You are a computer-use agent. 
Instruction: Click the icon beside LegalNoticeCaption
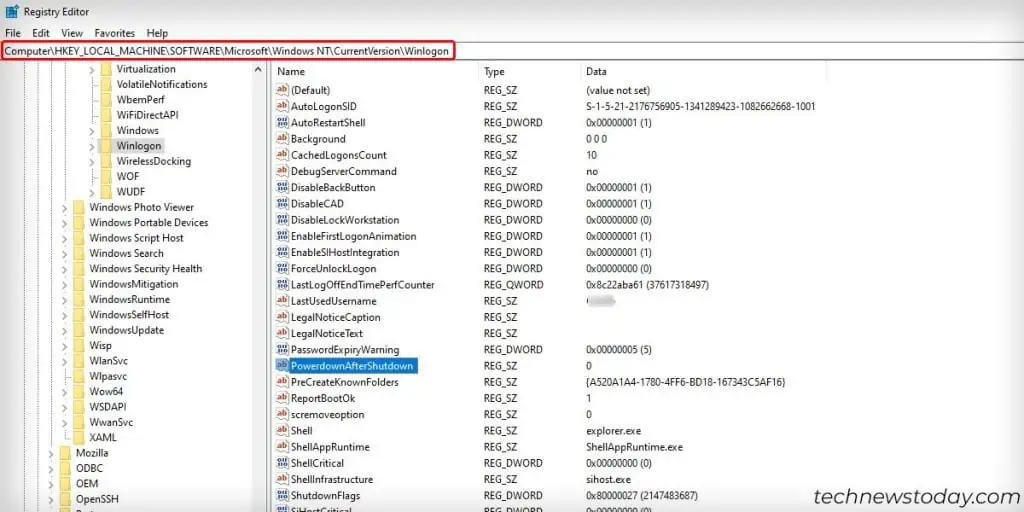coord(282,317)
